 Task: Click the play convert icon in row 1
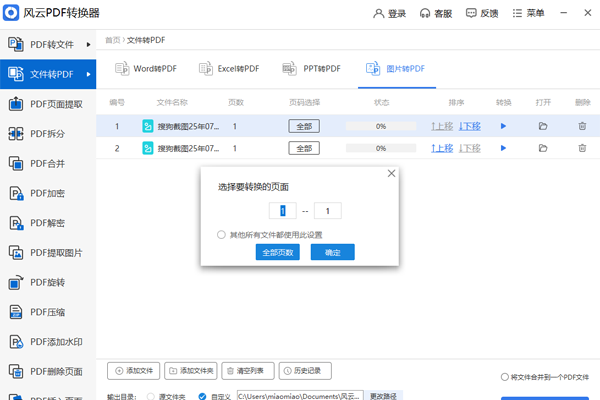[504, 126]
